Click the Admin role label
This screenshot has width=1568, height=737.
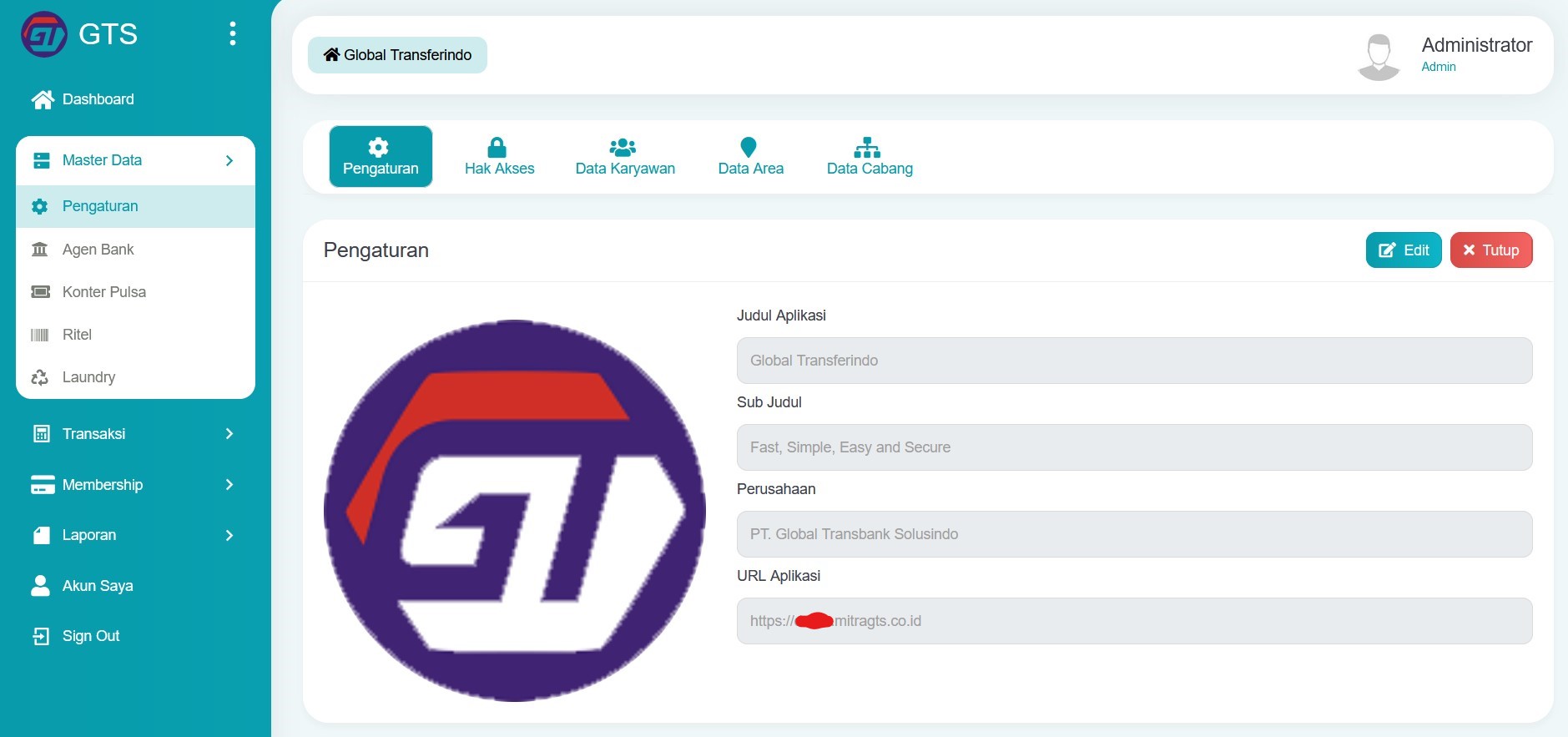[1439, 67]
